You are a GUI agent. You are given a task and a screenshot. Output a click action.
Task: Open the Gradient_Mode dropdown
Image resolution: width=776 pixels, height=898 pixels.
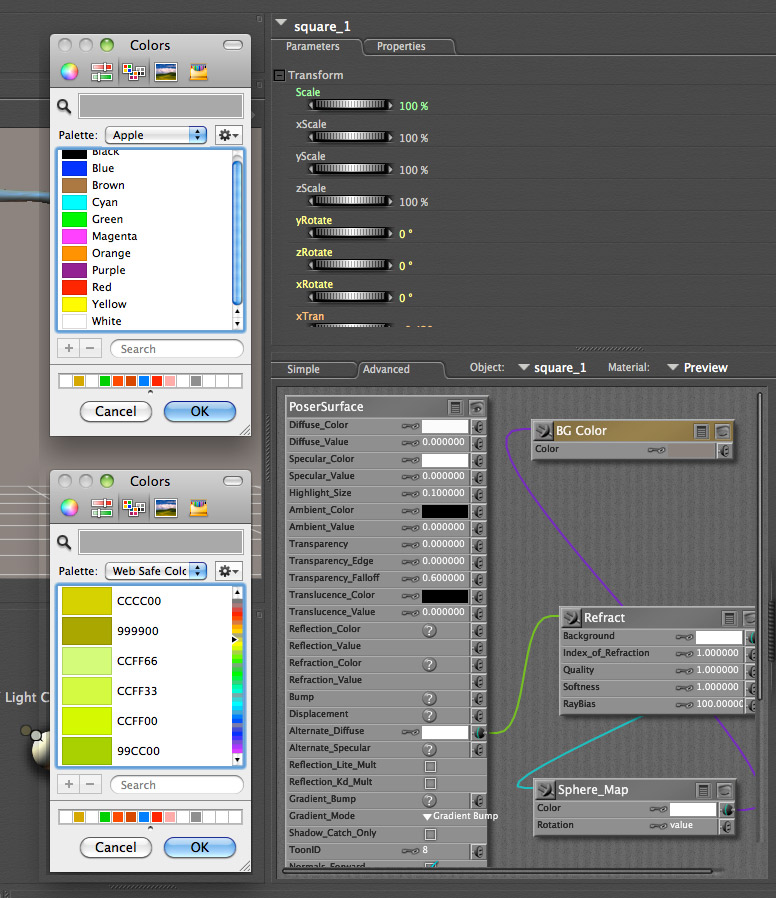[x=460, y=816]
